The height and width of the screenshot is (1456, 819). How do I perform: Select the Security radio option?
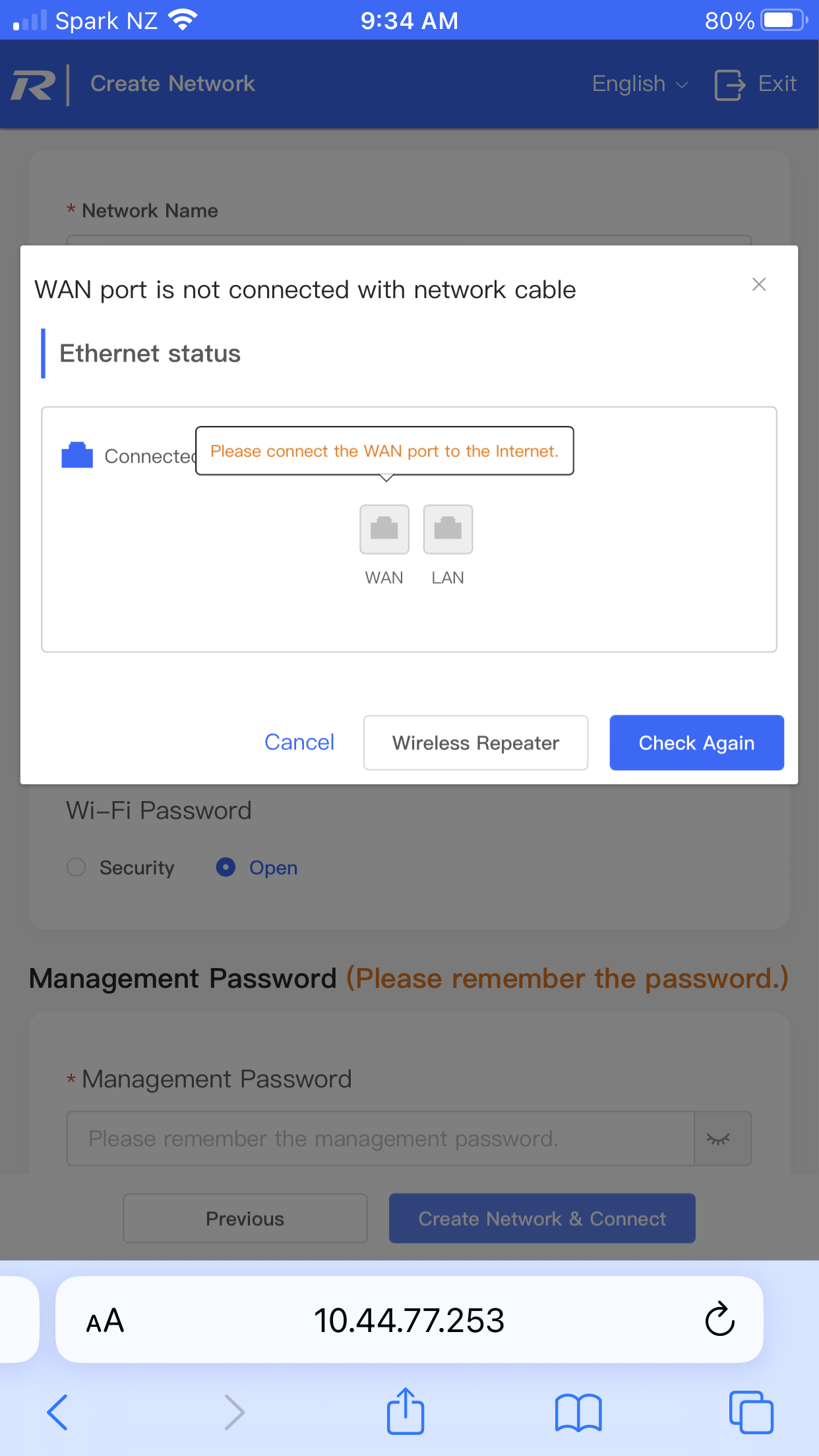pyautogui.click(x=76, y=867)
